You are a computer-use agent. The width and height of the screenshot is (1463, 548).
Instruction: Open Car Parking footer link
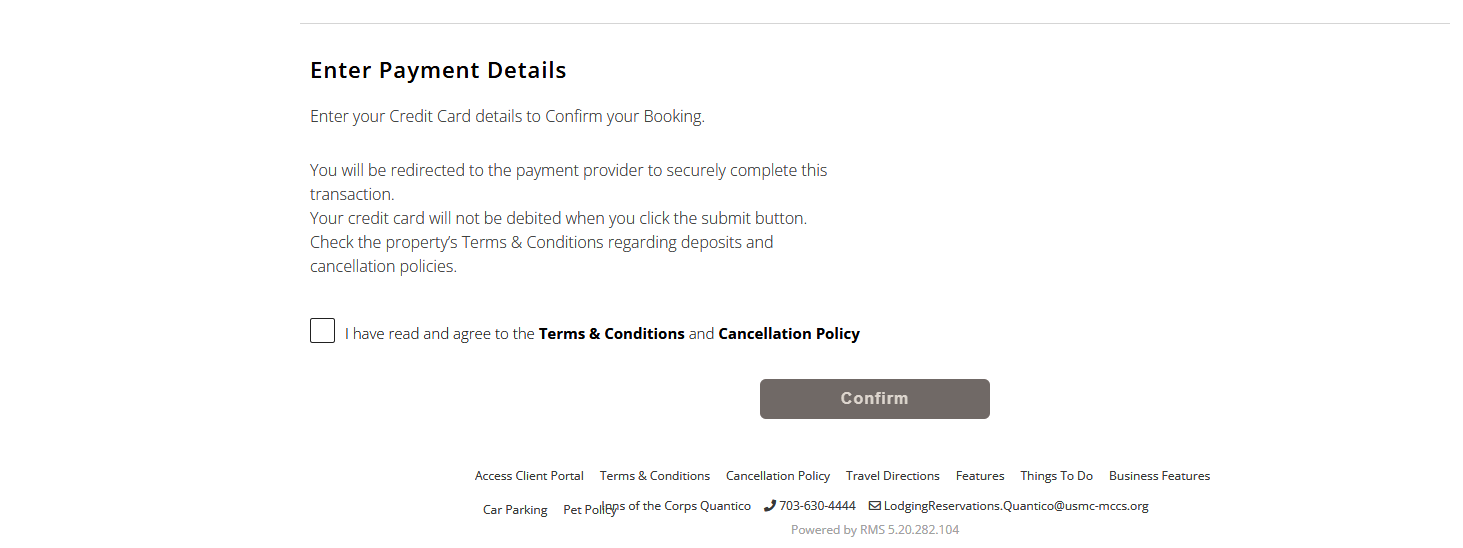(x=515, y=510)
